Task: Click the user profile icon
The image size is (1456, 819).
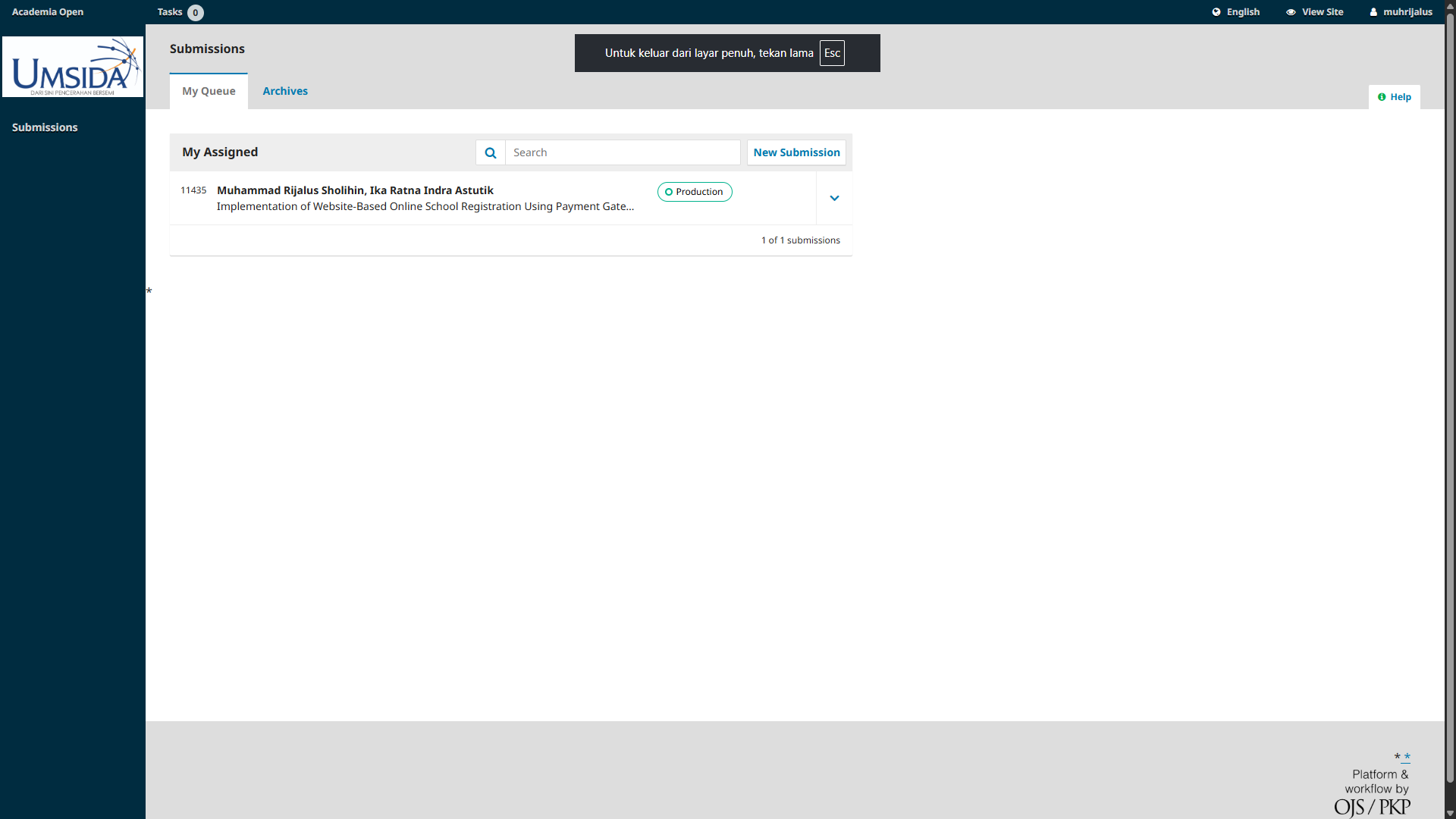Action: pyautogui.click(x=1373, y=12)
